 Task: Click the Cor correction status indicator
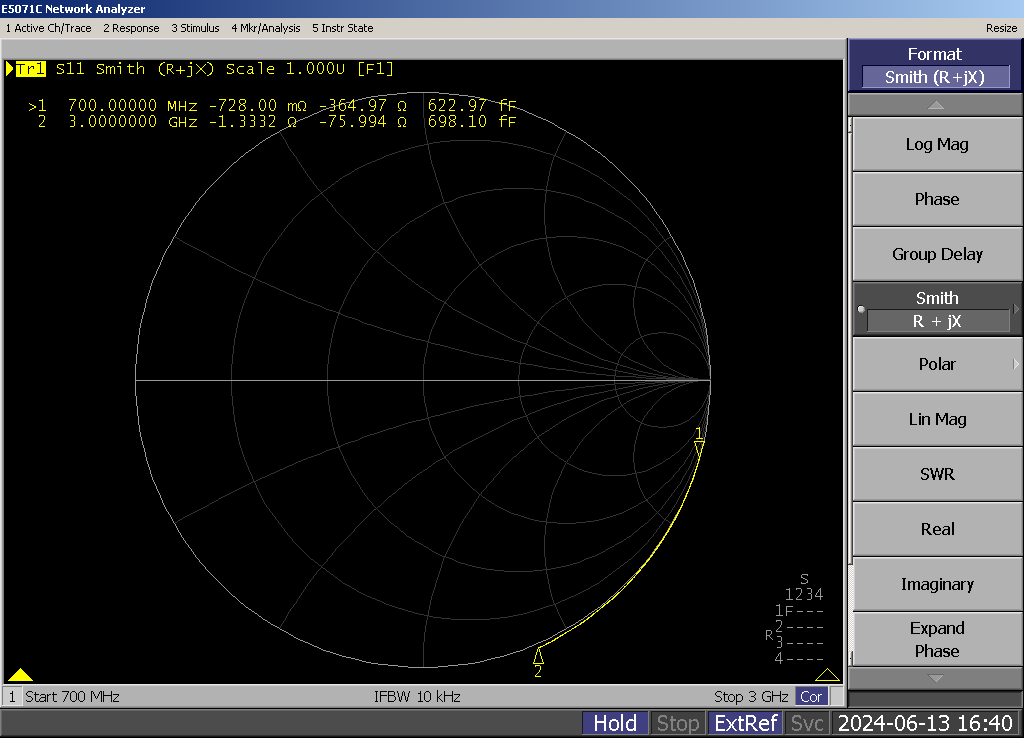(x=811, y=696)
